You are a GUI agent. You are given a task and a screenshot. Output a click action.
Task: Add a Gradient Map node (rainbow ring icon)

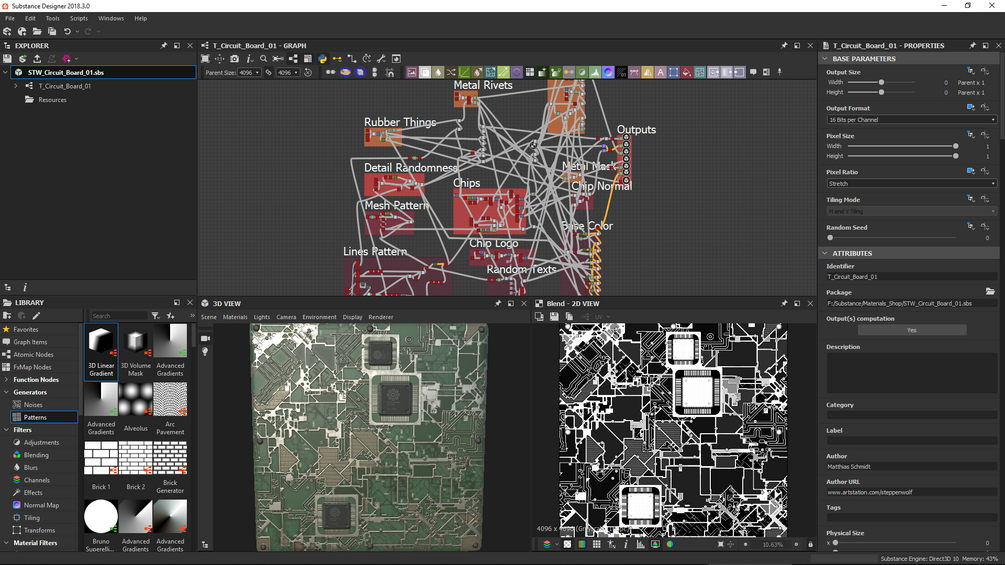(608, 72)
